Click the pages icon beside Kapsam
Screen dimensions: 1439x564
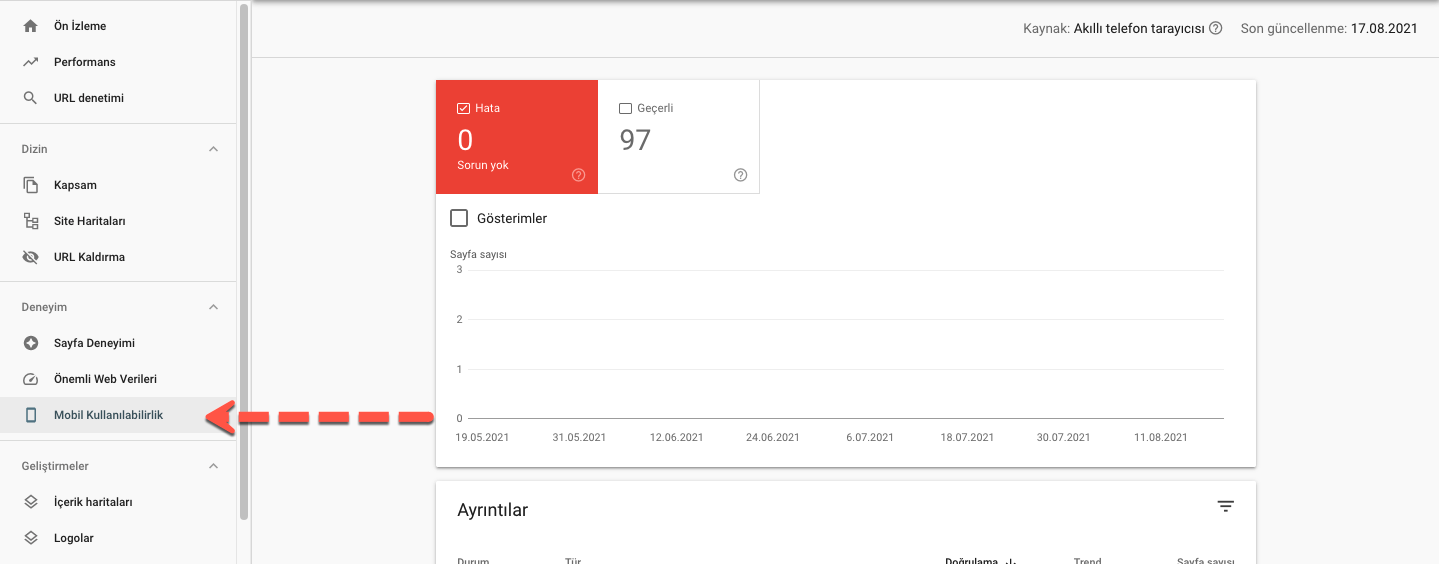30,185
